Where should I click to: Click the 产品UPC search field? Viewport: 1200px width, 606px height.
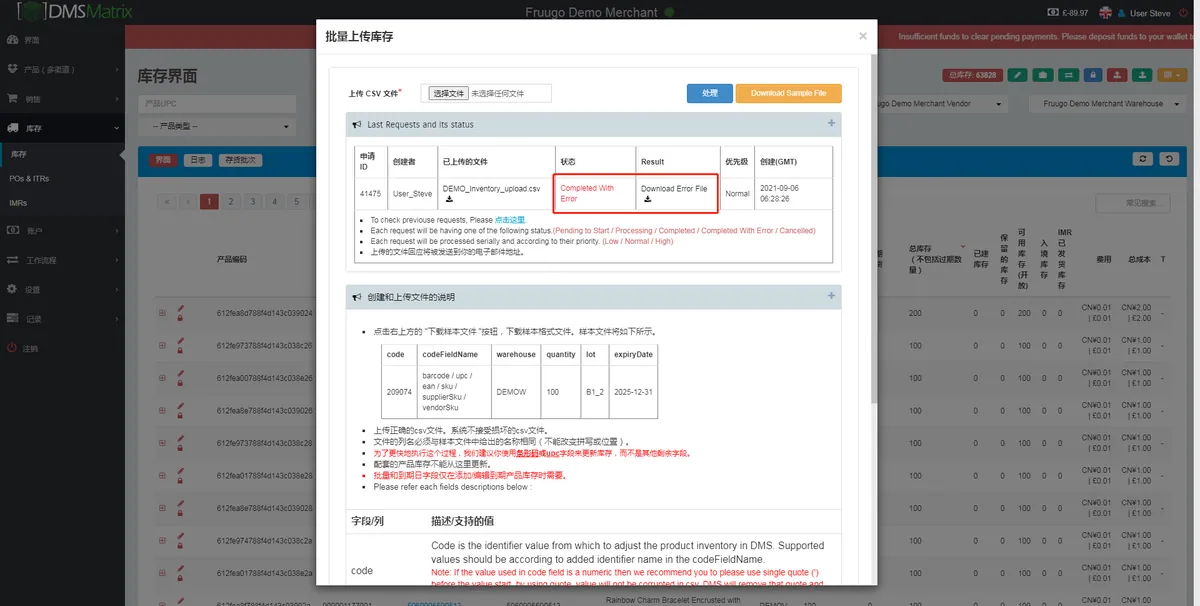click(217, 103)
